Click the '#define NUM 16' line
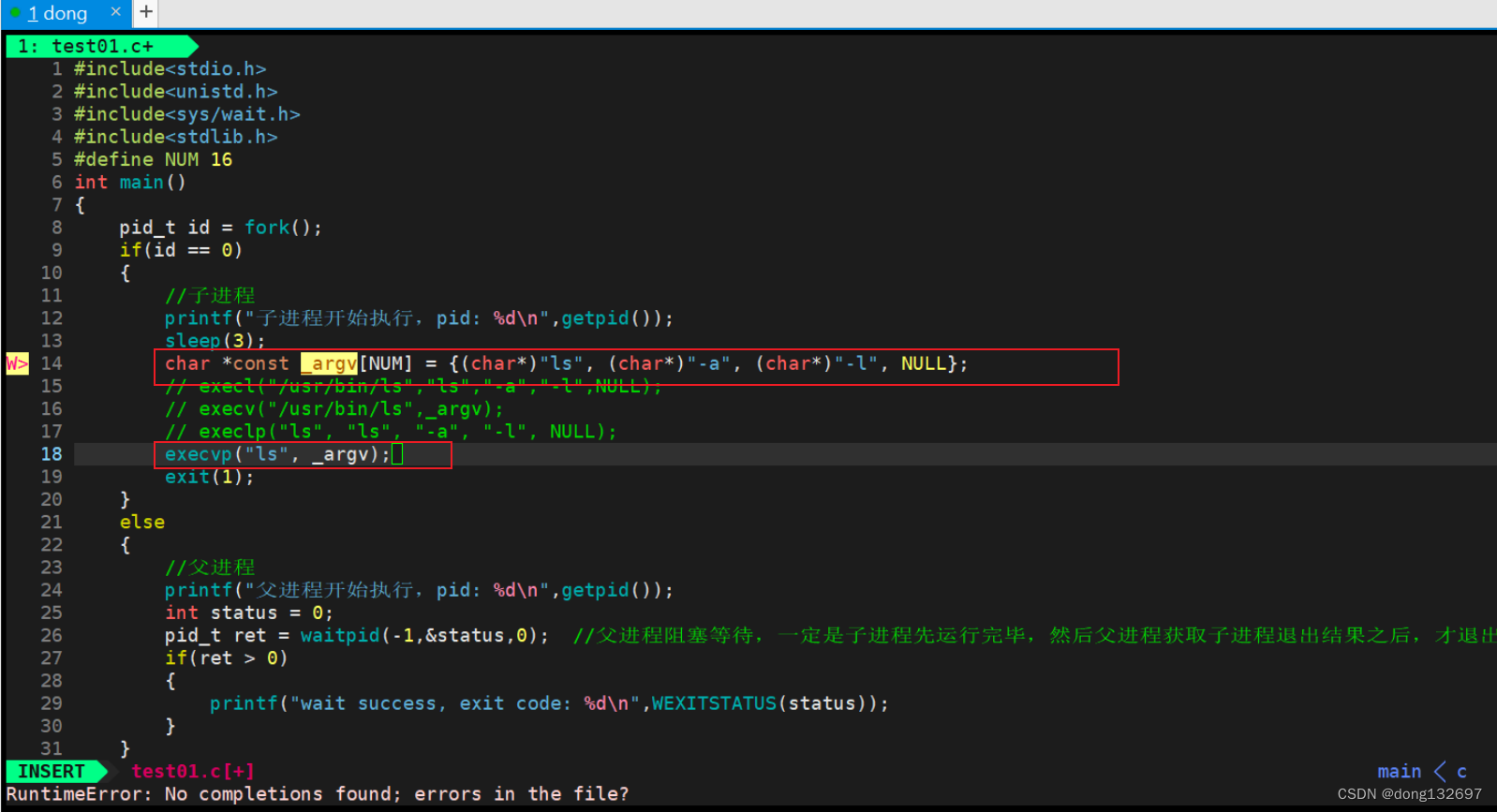This screenshot has height=812, width=1497. click(153, 159)
